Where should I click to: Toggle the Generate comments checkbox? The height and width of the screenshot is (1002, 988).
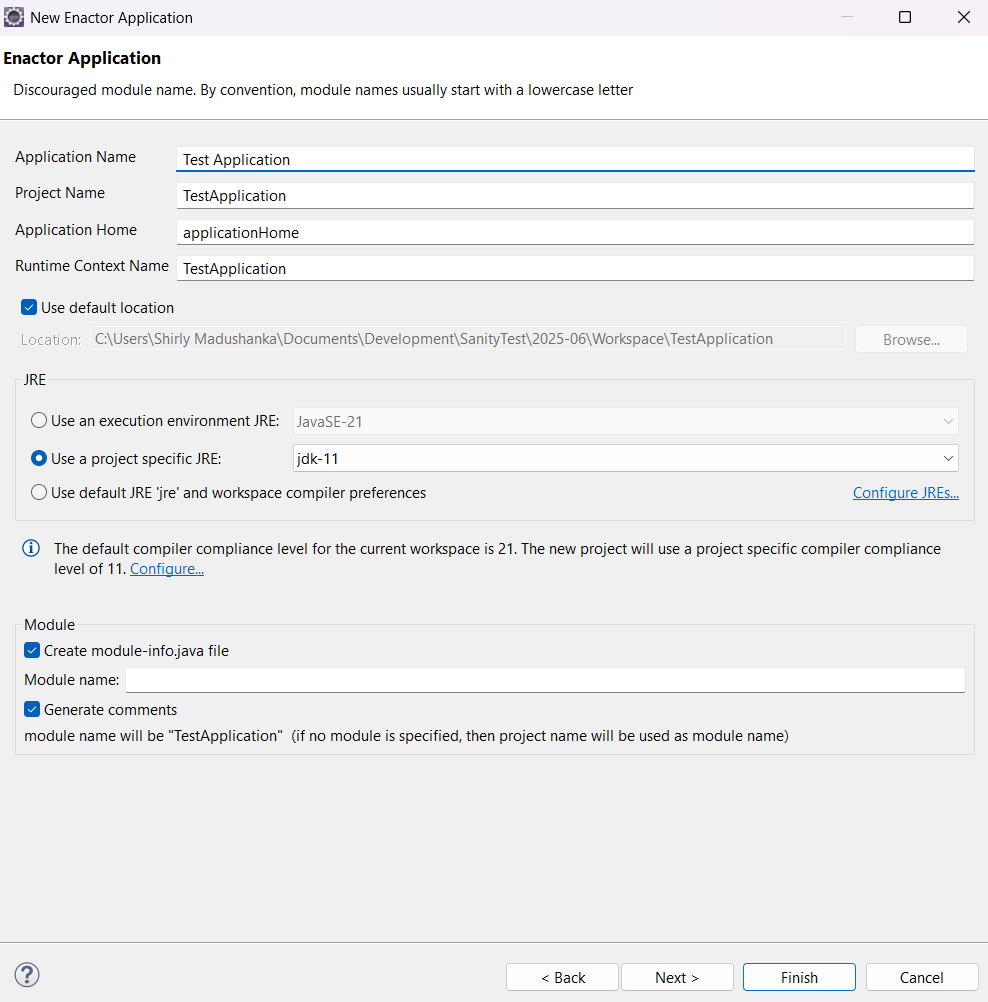[32, 709]
